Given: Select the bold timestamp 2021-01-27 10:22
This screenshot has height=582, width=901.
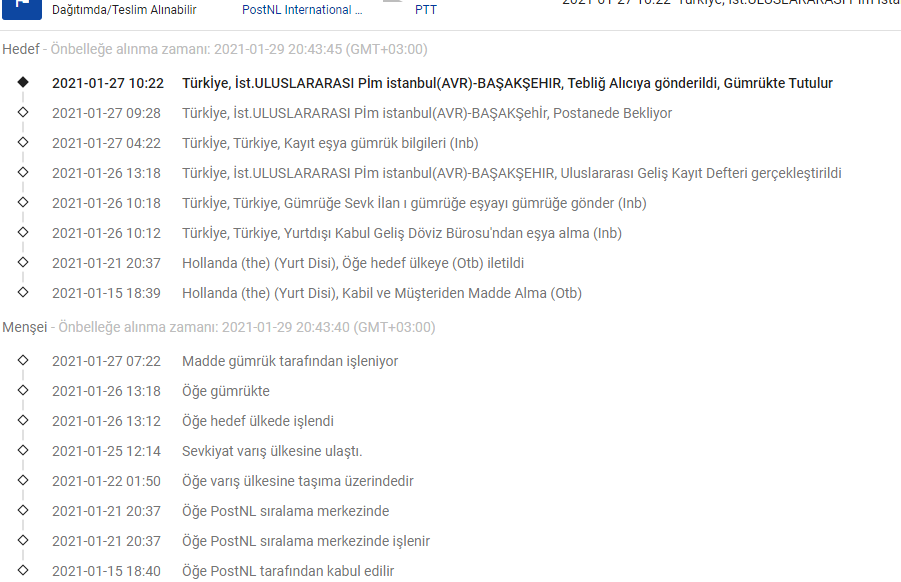Looking at the screenshot, I should tap(108, 83).
